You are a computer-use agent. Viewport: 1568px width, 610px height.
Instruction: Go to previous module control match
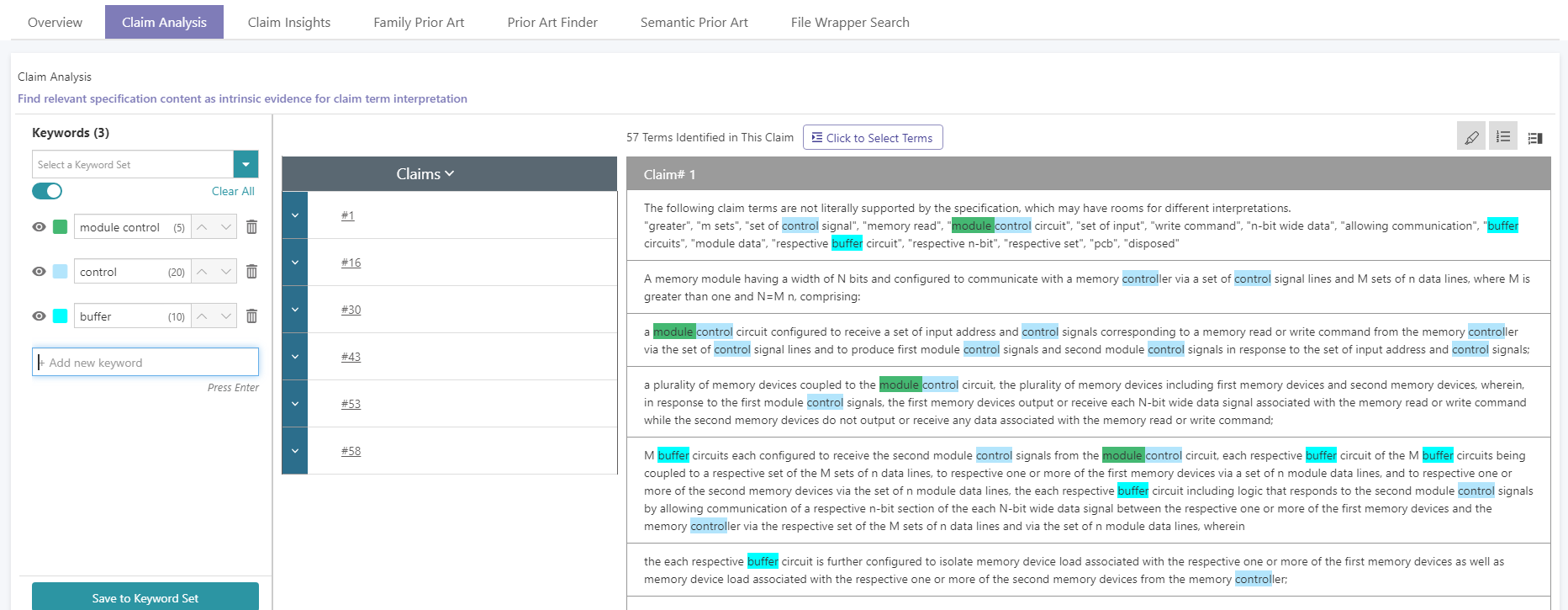(203, 227)
